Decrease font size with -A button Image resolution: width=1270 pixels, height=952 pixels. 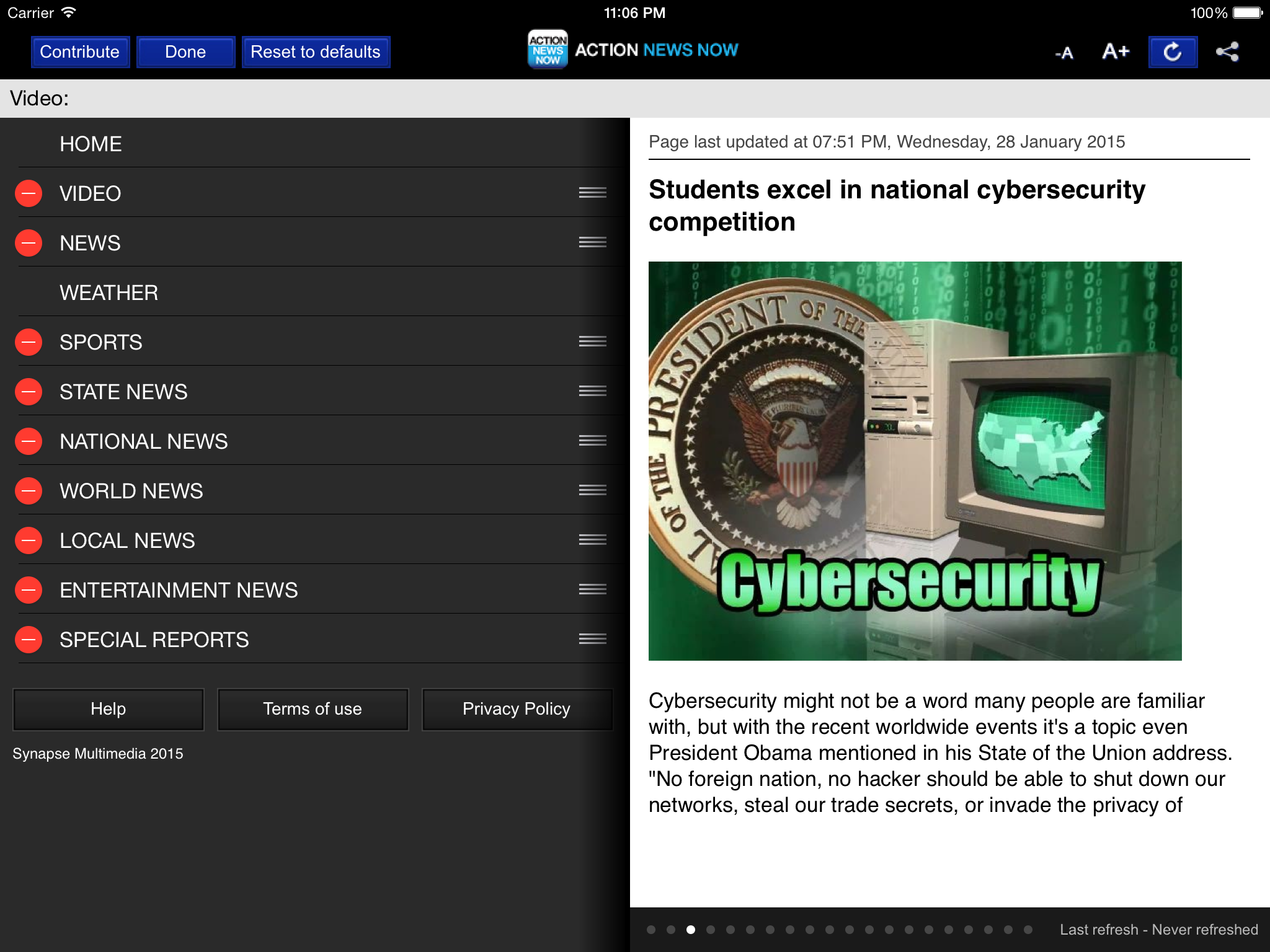click(x=1064, y=53)
